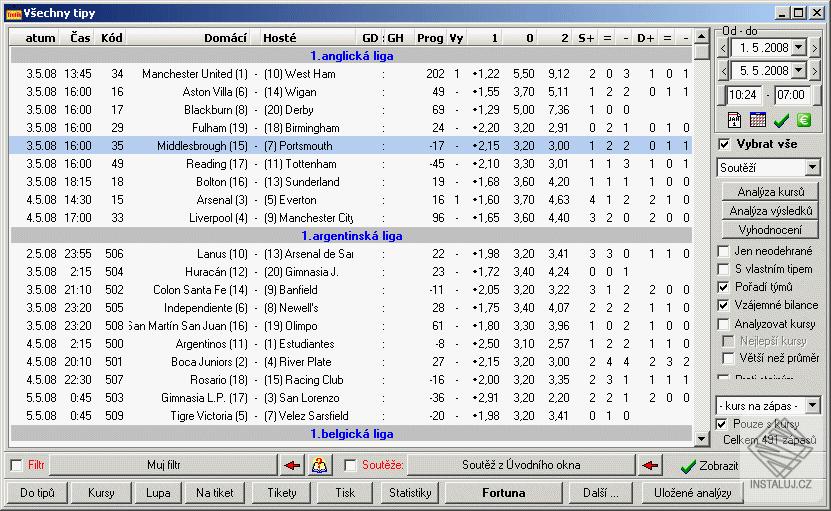Click the Analýza kursů button
The height and width of the screenshot is (511, 831).
pyautogui.click(x=770, y=192)
